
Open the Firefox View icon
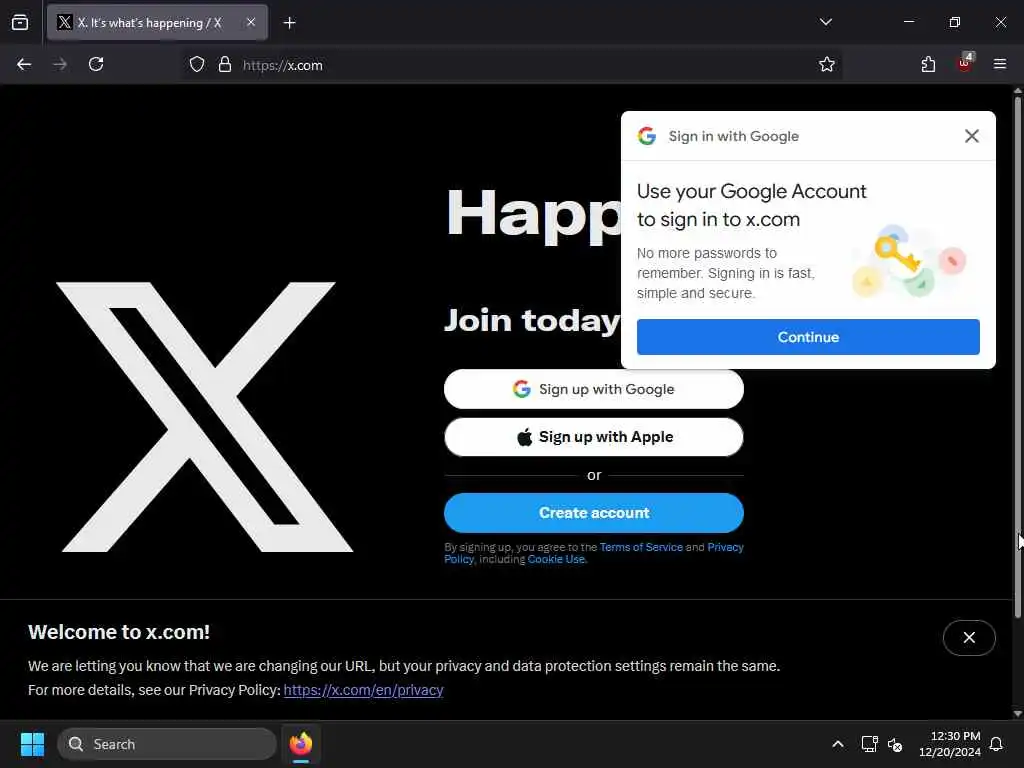pos(20,23)
